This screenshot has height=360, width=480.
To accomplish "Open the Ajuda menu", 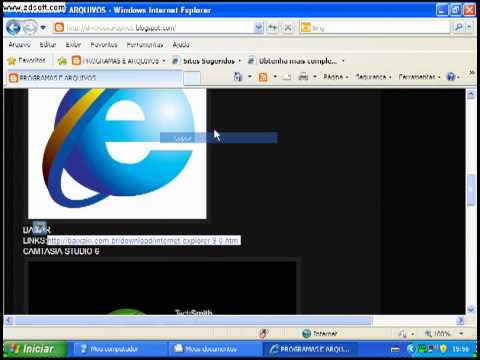I will 181,45.
